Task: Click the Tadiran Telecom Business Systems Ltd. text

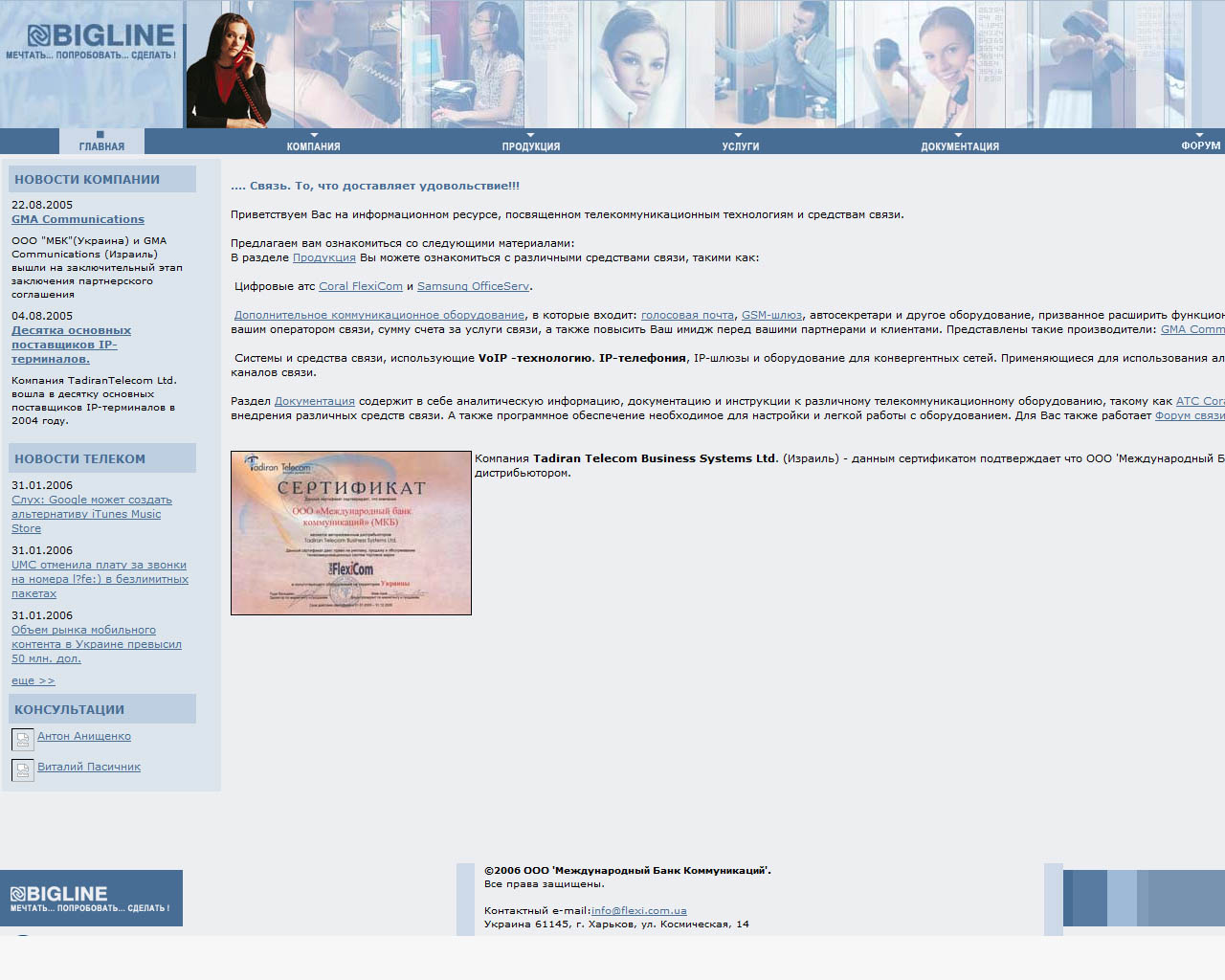Action: (656, 458)
